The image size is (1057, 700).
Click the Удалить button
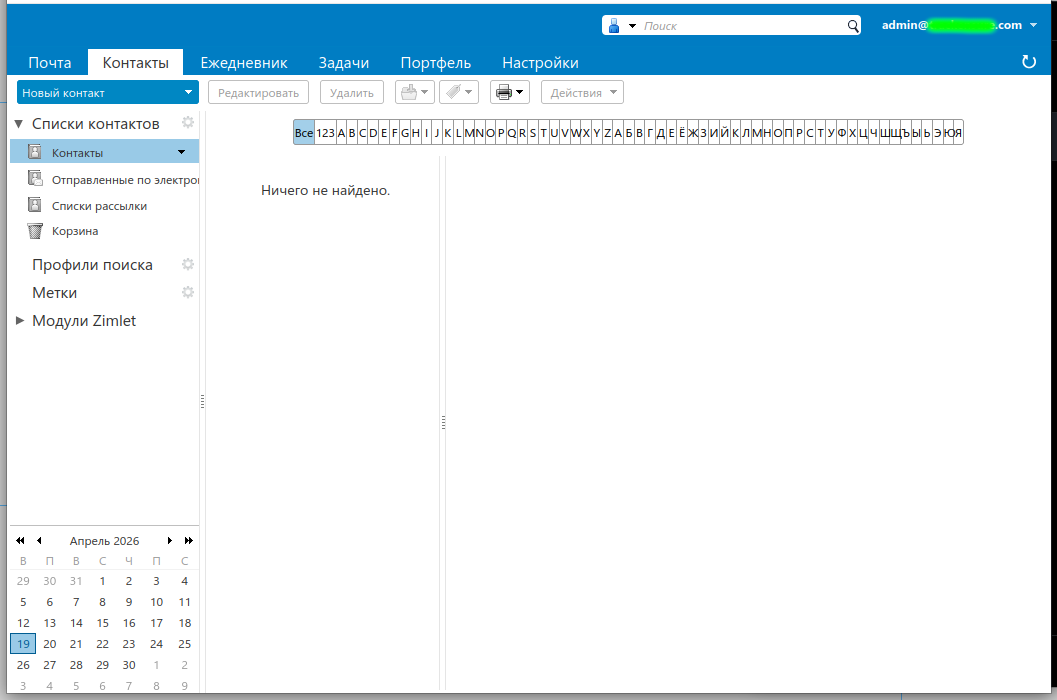coord(352,92)
